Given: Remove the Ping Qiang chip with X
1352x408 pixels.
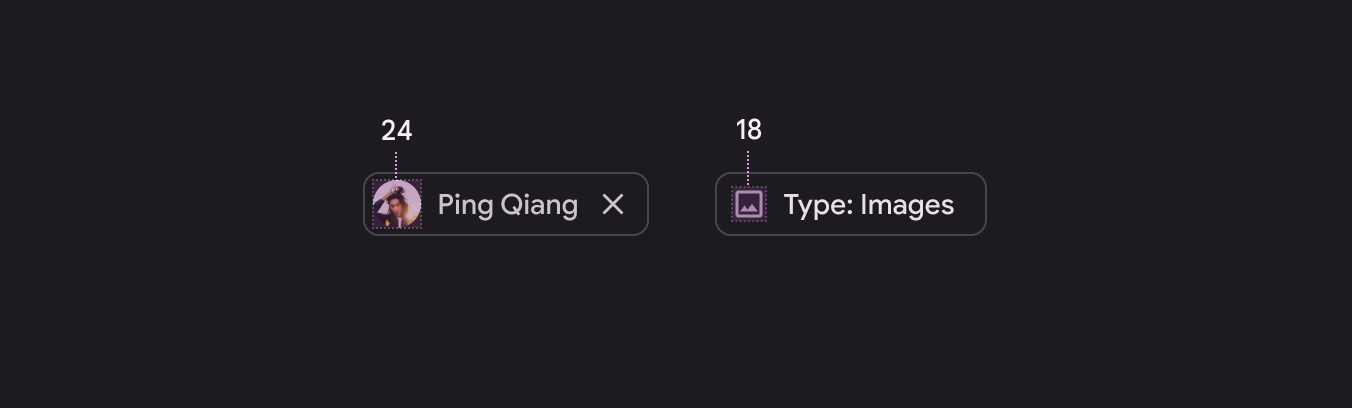Looking at the screenshot, I should click(613, 204).
